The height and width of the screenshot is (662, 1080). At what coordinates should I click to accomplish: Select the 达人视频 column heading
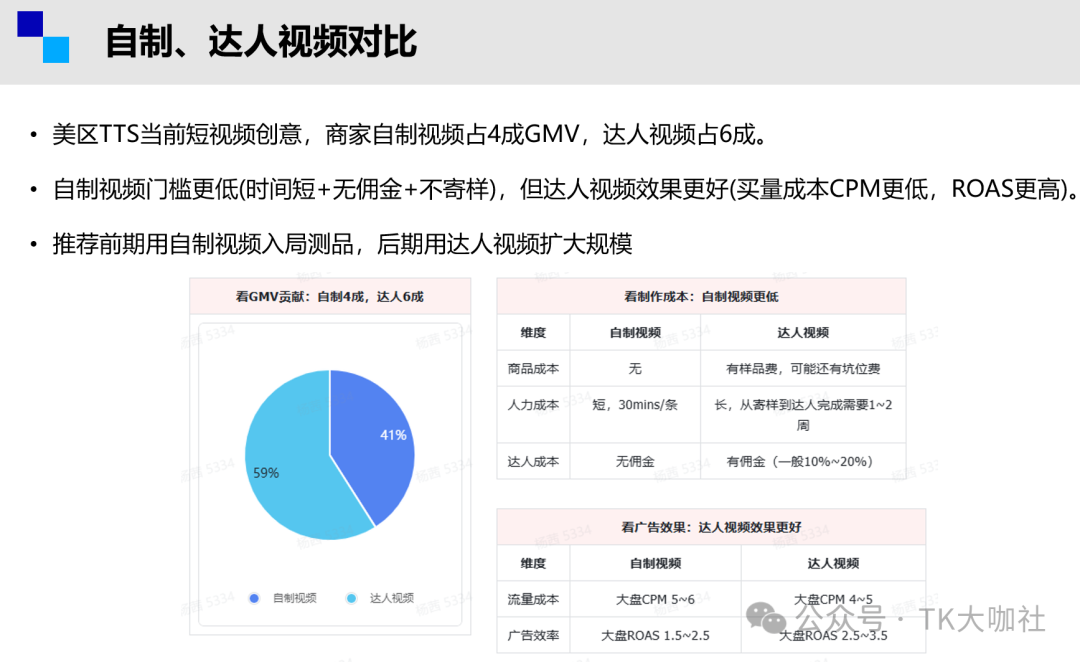point(804,332)
